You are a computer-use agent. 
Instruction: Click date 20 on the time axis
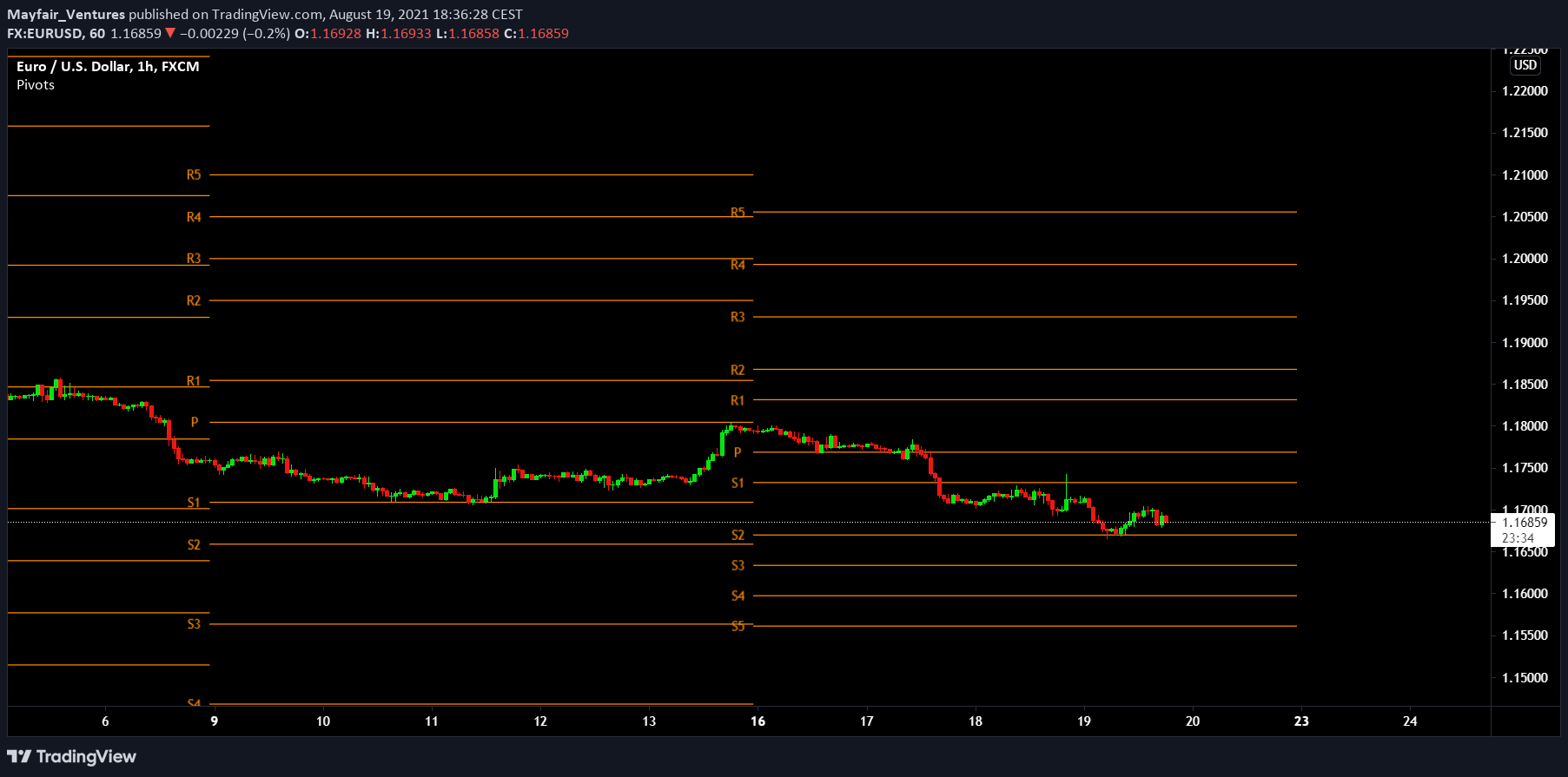pos(1193,721)
